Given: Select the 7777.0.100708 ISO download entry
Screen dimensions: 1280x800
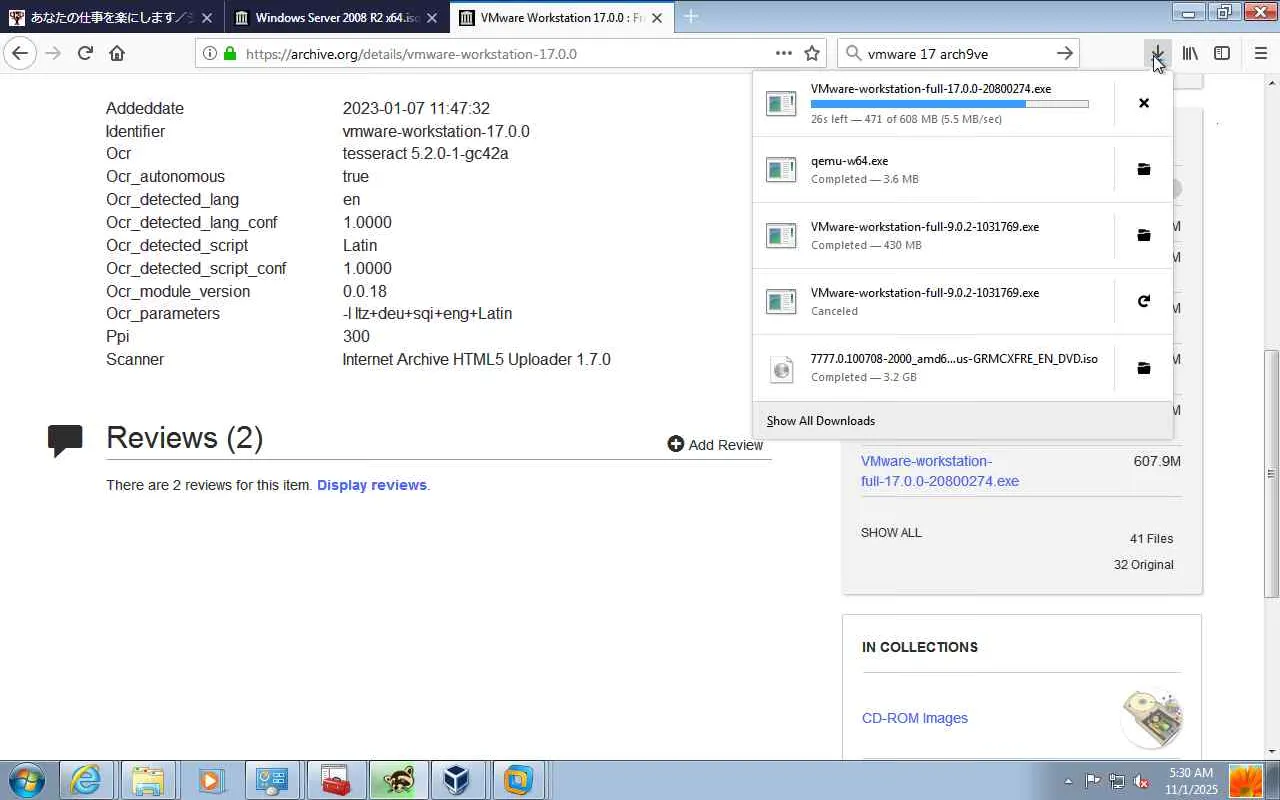Looking at the screenshot, I should 933,368.
